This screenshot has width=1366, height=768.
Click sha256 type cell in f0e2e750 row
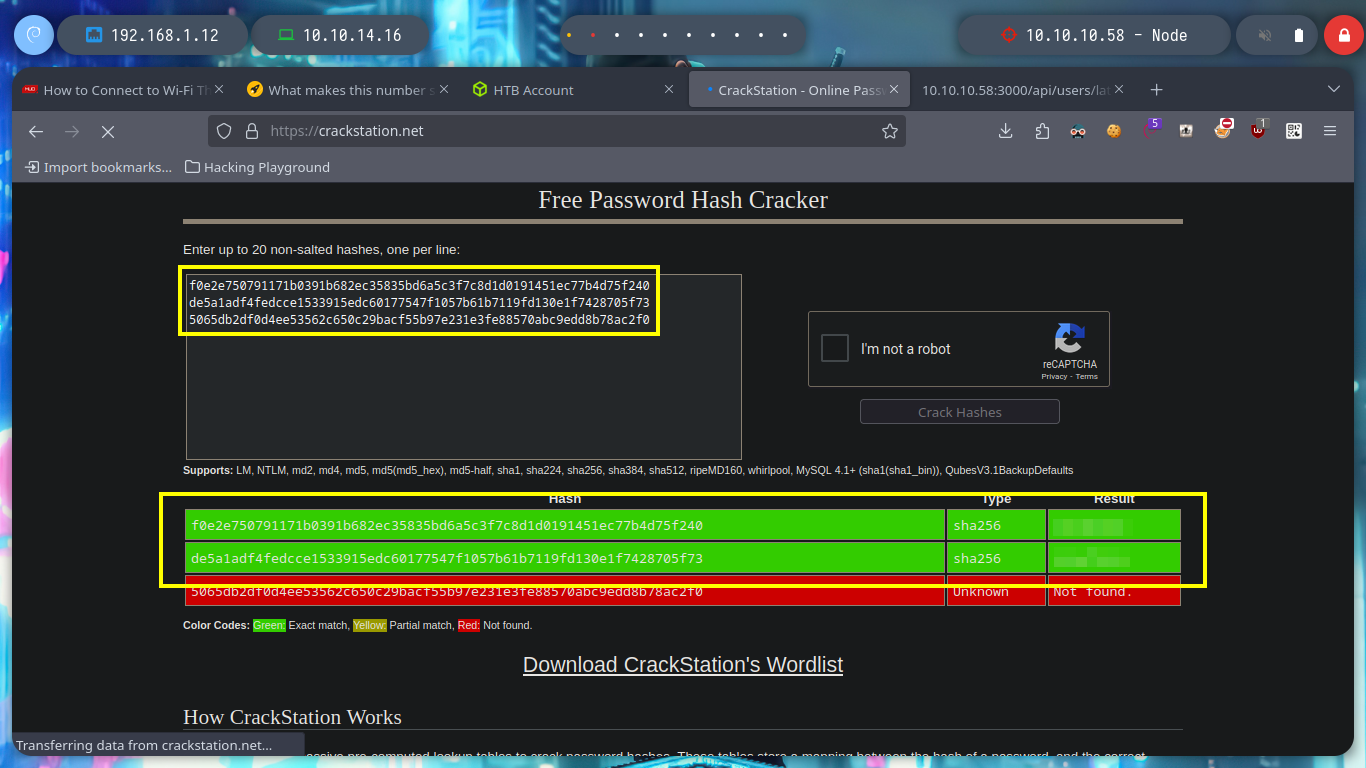tap(996, 525)
